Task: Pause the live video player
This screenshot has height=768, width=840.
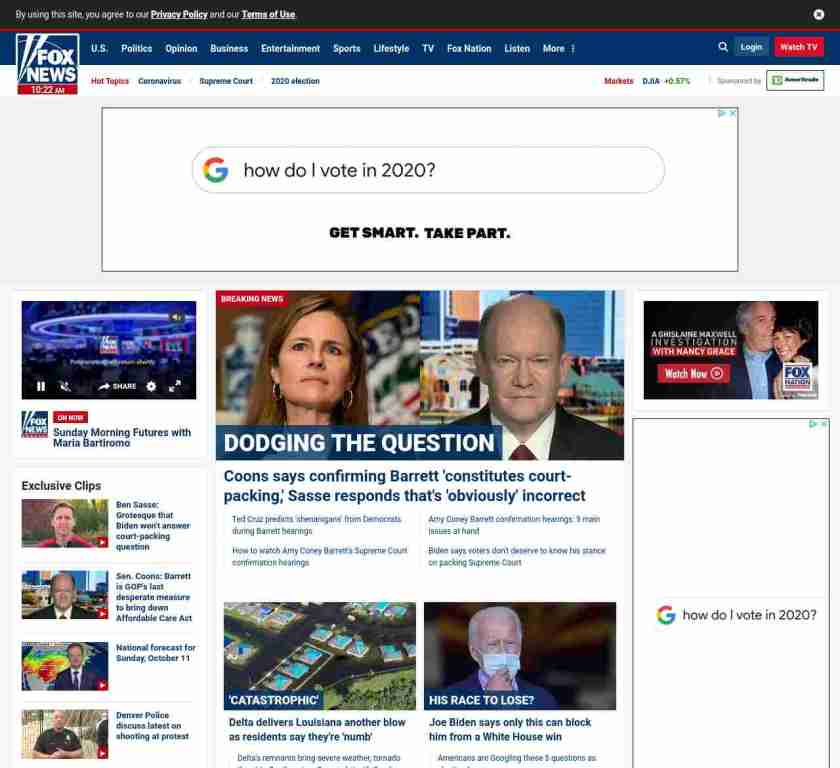Action: tap(41, 386)
